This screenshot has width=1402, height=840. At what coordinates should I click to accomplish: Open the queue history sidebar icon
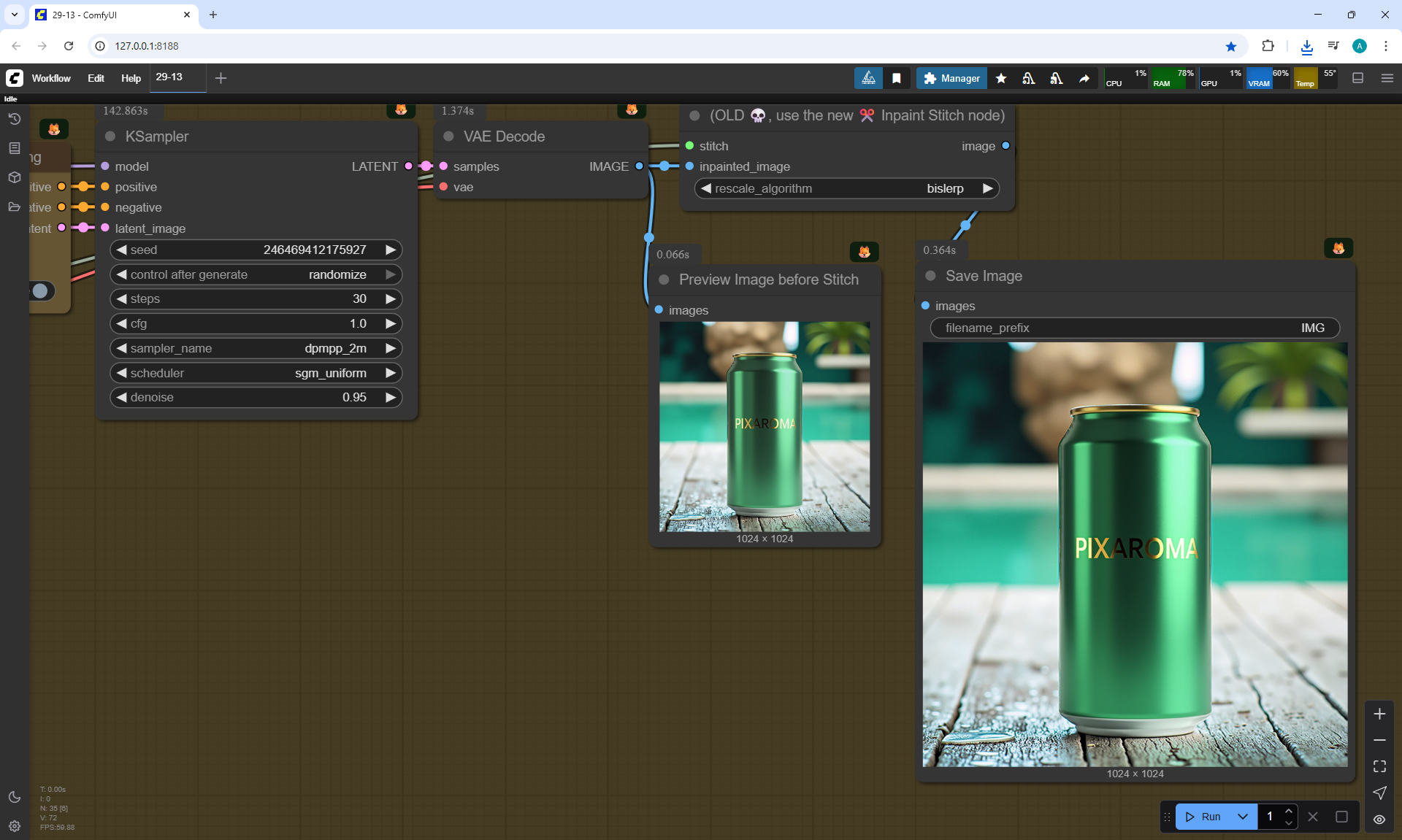pos(14,119)
